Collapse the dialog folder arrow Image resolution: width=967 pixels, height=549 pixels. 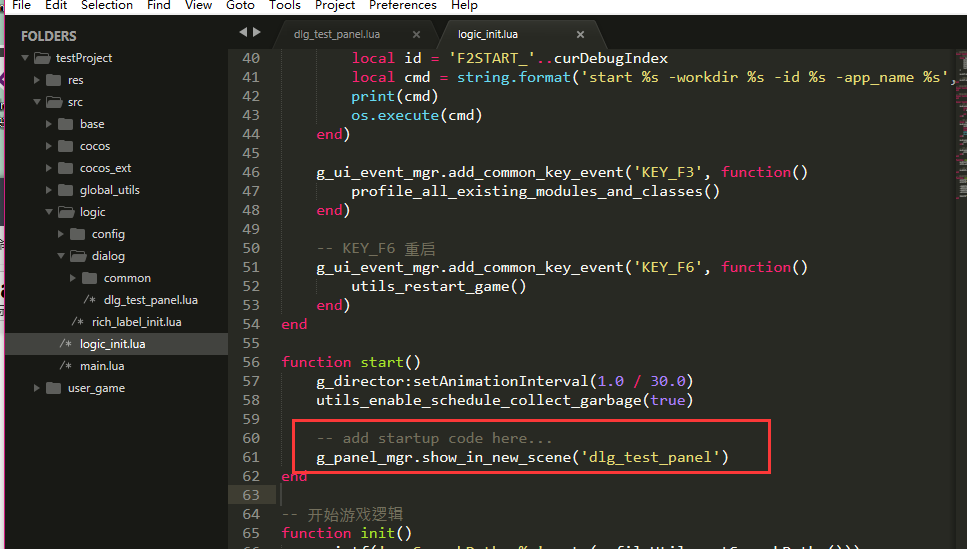(x=60, y=255)
